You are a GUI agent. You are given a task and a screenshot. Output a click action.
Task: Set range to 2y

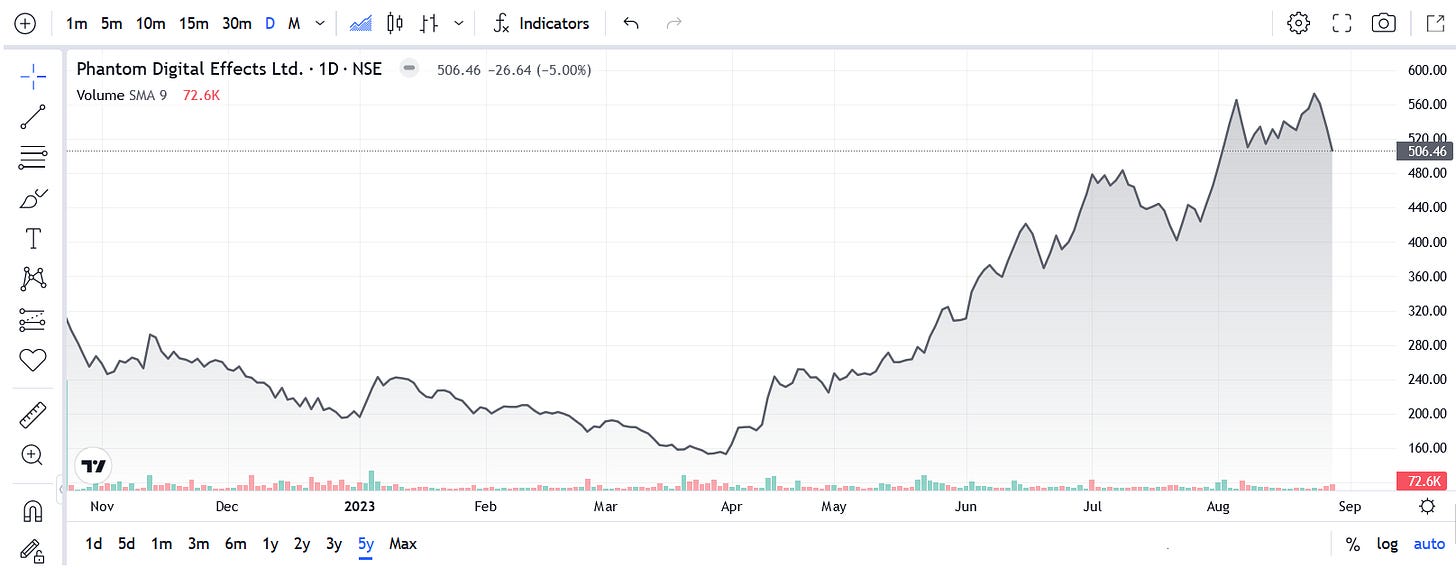point(302,544)
